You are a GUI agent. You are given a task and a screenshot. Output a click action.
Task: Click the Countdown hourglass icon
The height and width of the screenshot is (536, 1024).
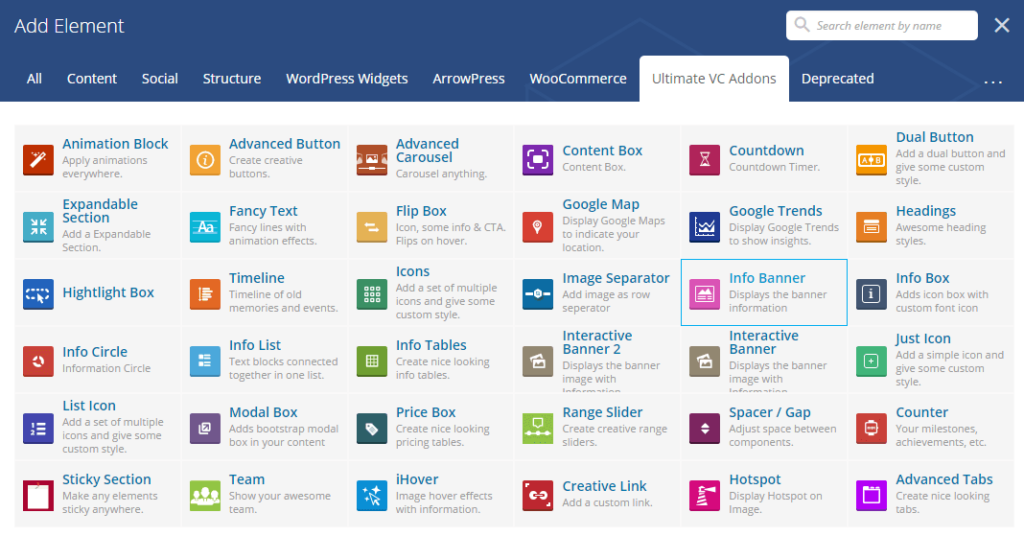tap(705, 159)
